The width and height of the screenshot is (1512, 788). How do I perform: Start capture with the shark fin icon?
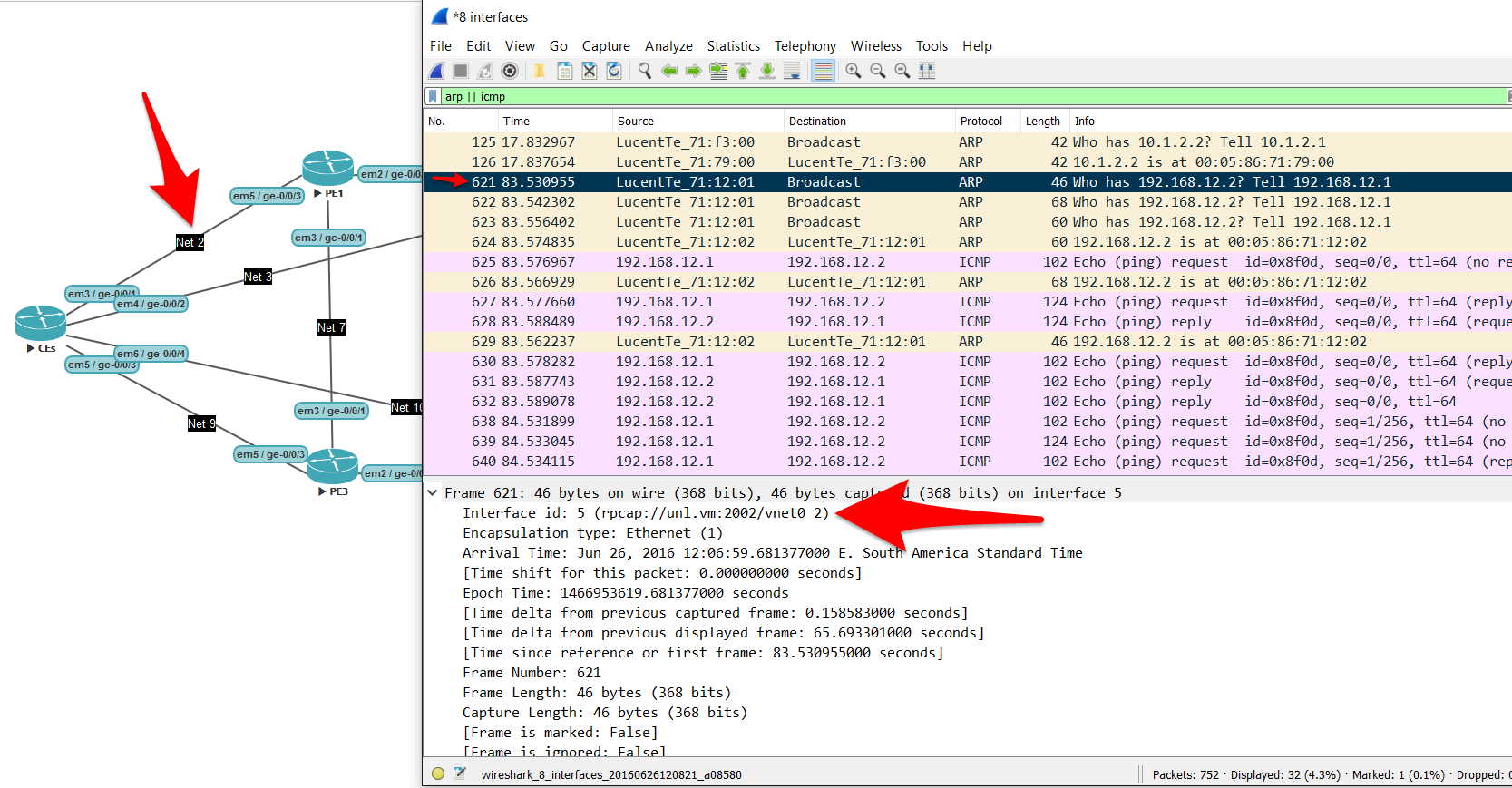437,71
